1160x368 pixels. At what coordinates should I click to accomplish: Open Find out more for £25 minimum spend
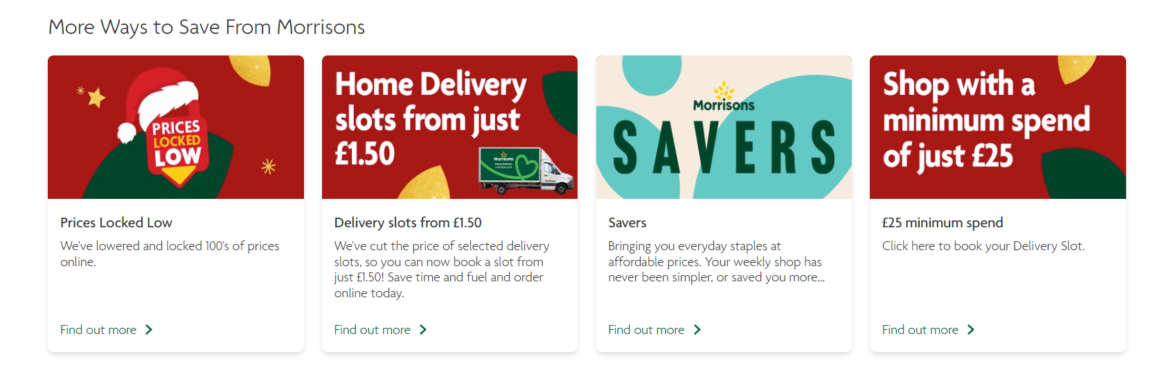[920, 330]
